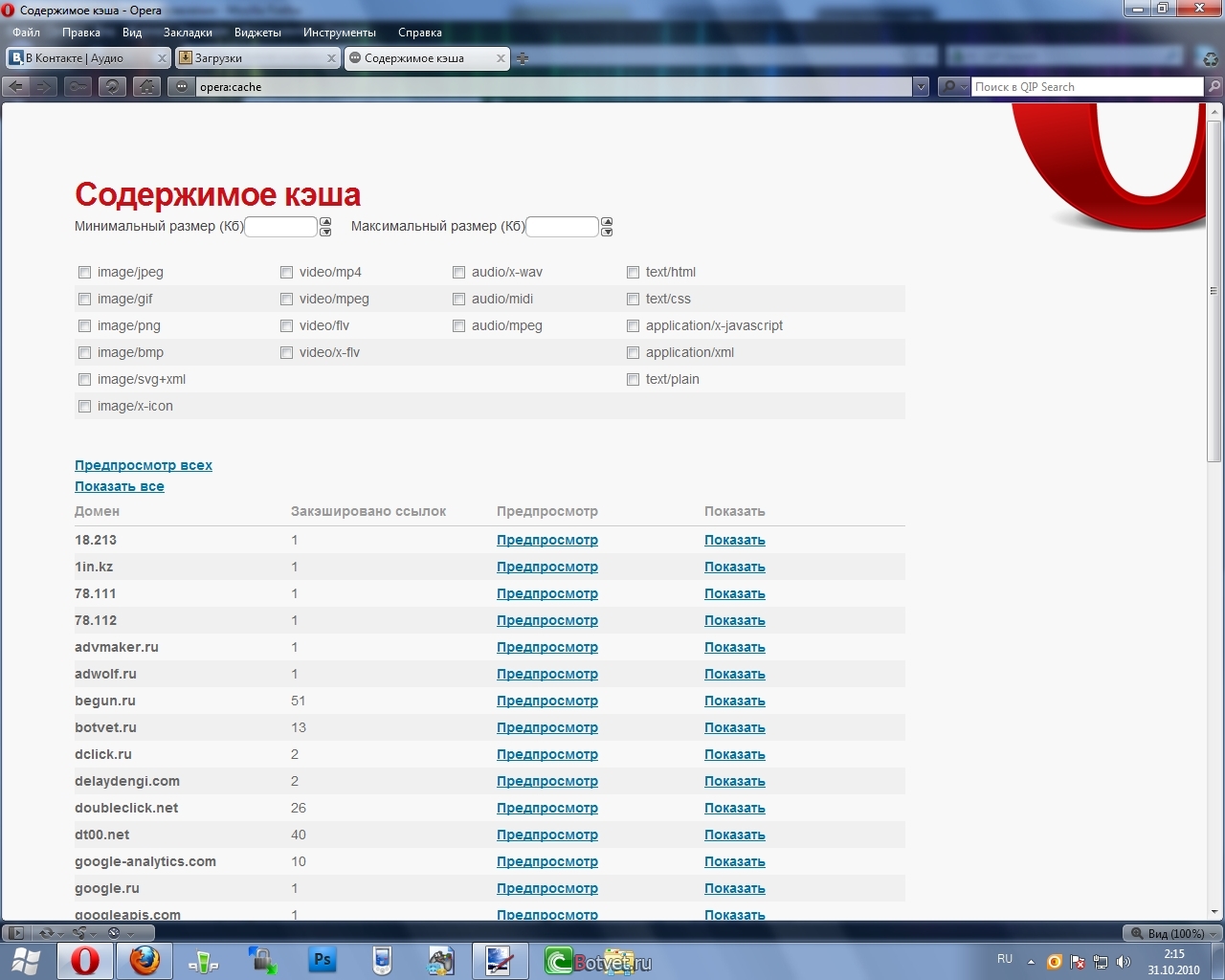
Task: Show hidden tray icons arrow
Action: pos(1031,962)
